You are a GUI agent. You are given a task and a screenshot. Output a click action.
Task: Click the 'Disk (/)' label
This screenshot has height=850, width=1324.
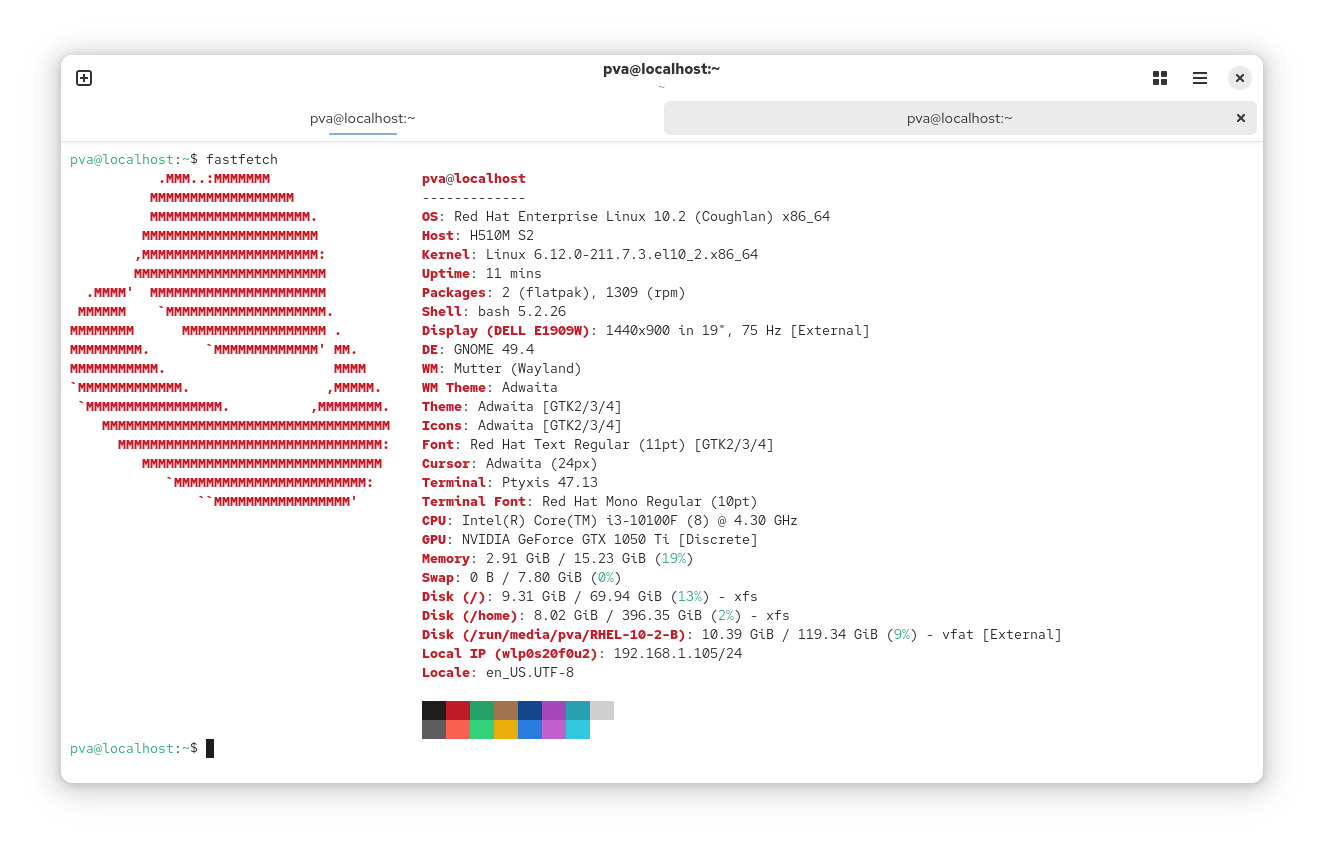tap(454, 596)
